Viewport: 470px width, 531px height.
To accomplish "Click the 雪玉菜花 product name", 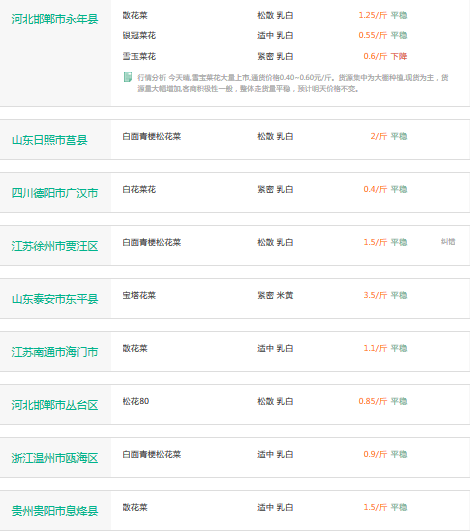I will click(139, 56).
